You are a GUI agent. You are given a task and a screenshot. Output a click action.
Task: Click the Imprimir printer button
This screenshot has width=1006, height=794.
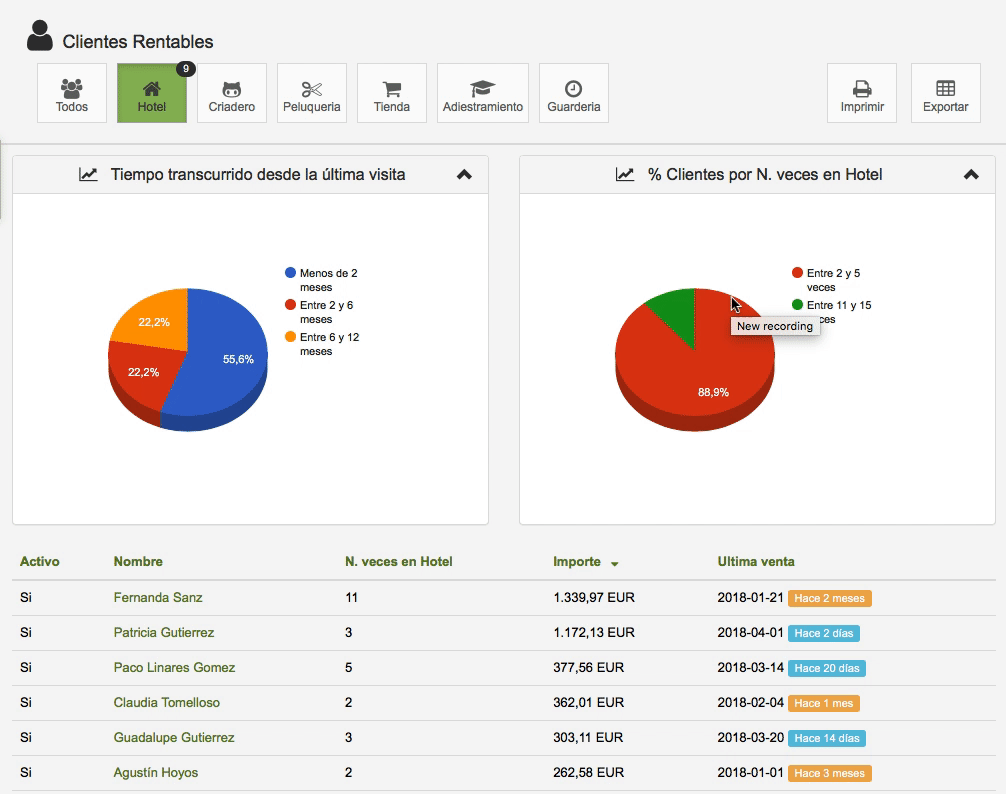click(862, 93)
